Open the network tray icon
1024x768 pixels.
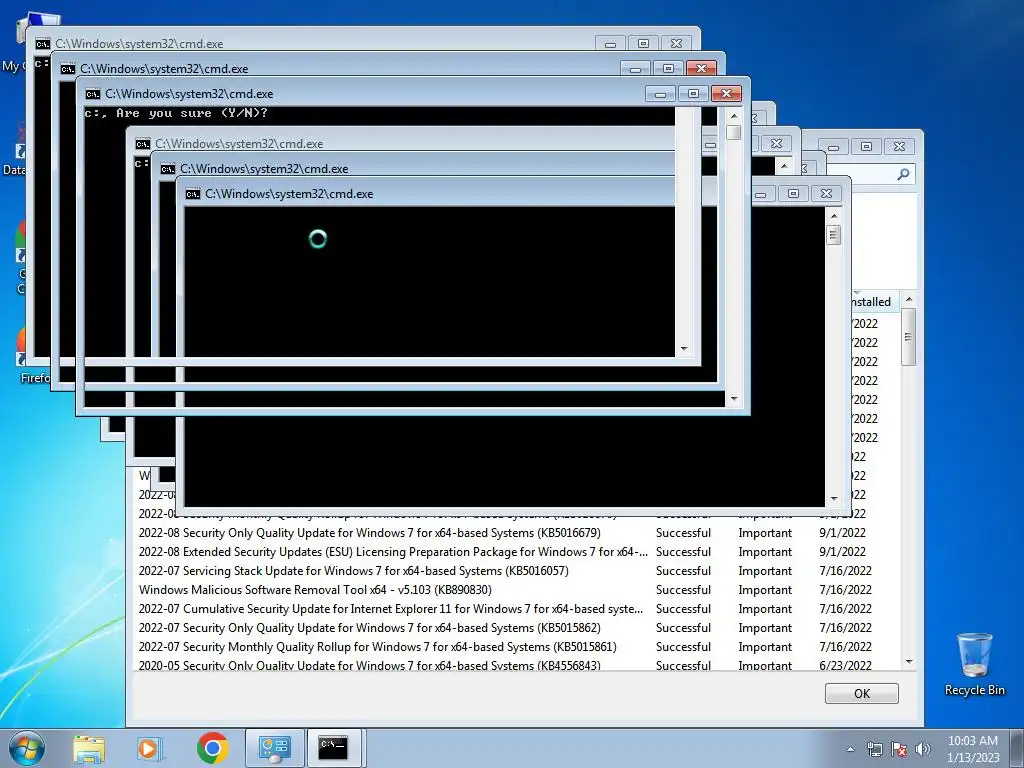point(874,749)
